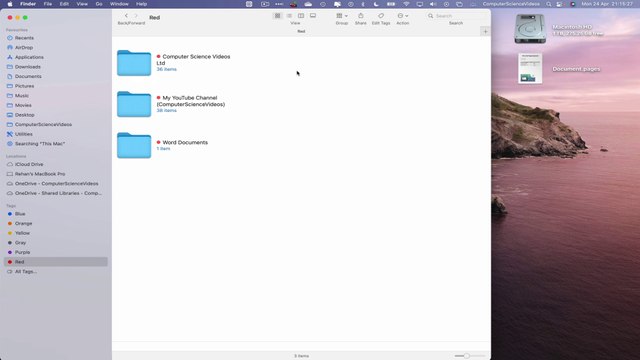
Task: Click the 'My YouTube Channel' folder name
Action: pyautogui.click(x=191, y=101)
